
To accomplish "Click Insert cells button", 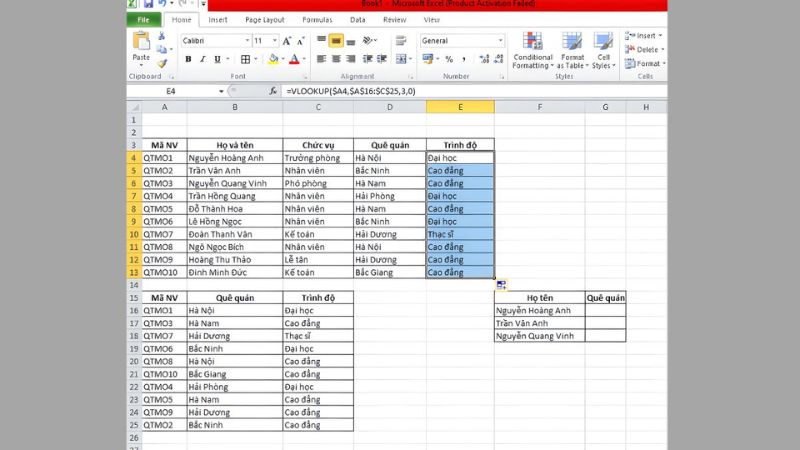I will [643, 36].
